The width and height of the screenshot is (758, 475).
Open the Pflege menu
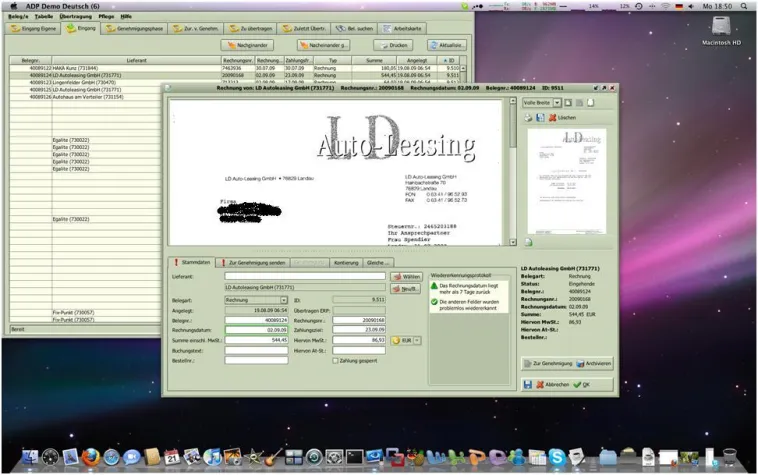106,16
